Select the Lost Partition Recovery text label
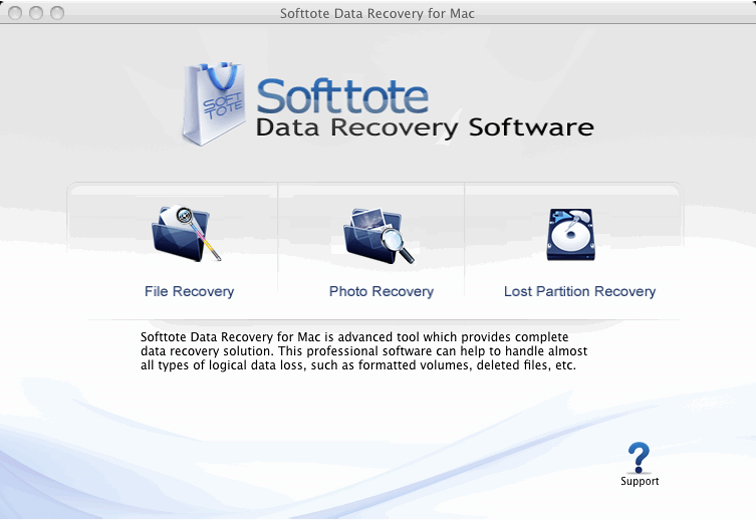This screenshot has width=756, height=520. click(579, 292)
